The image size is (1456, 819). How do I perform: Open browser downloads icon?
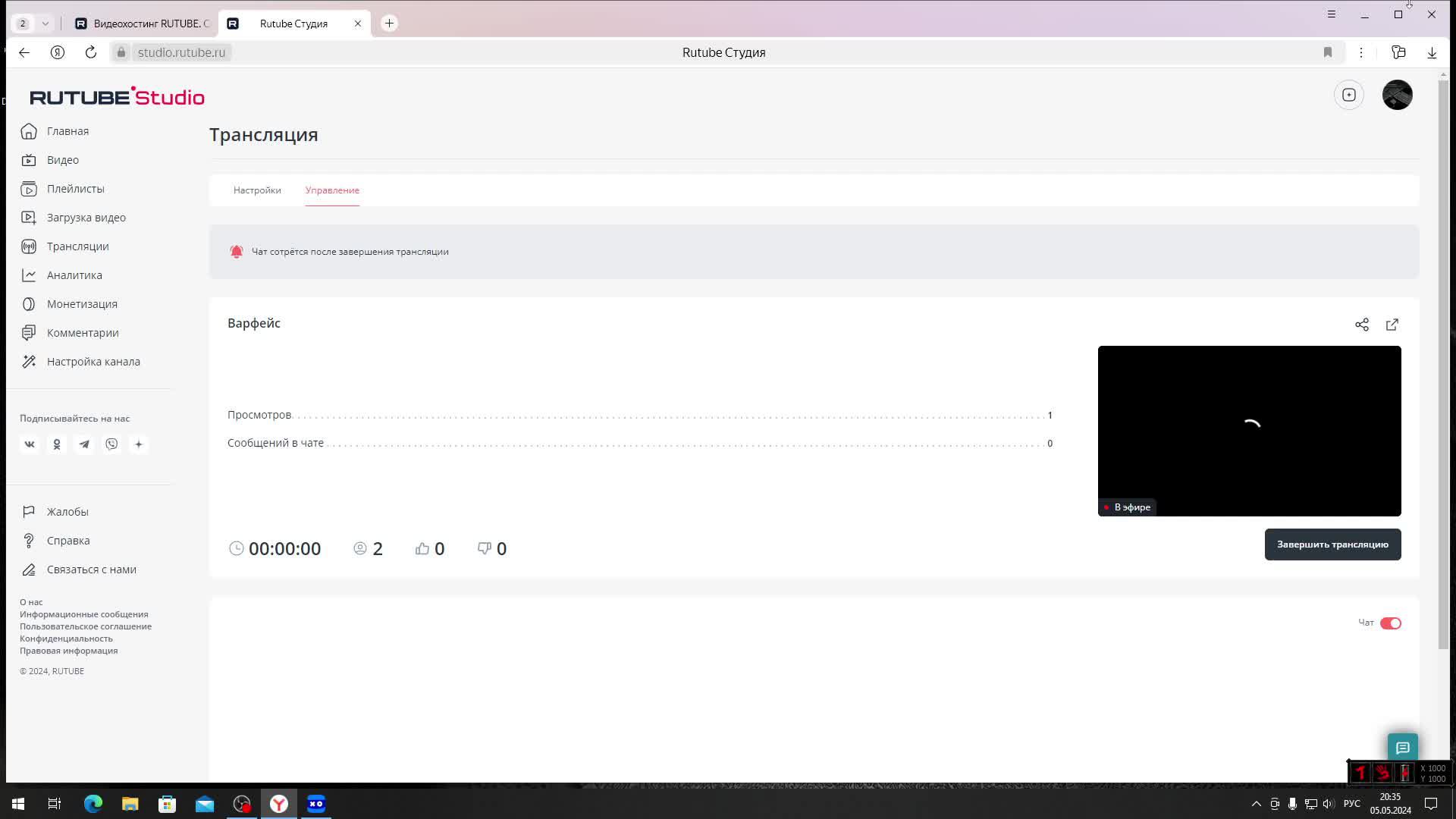[1432, 52]
